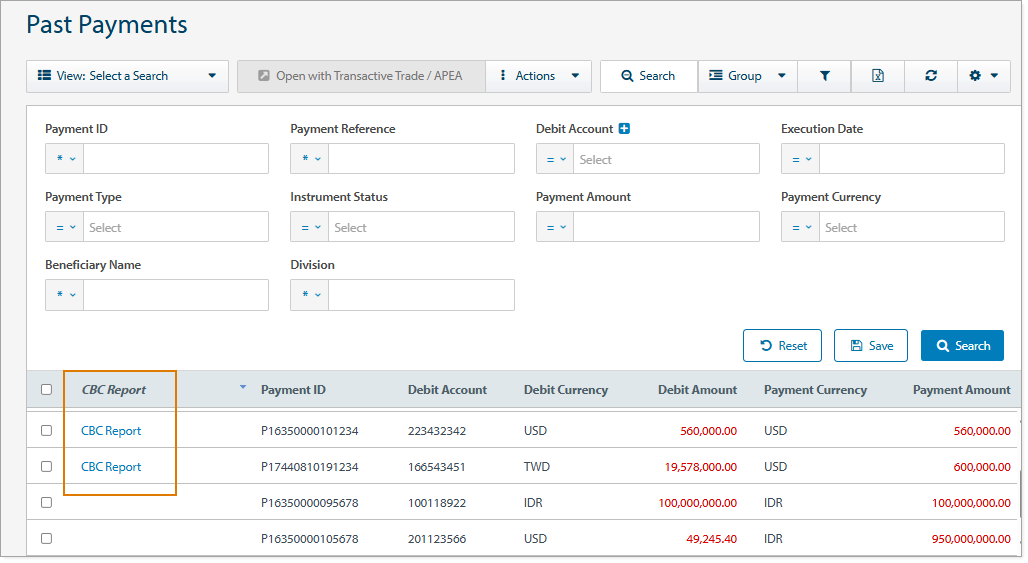Open the settings gear menu

(983, 76)
